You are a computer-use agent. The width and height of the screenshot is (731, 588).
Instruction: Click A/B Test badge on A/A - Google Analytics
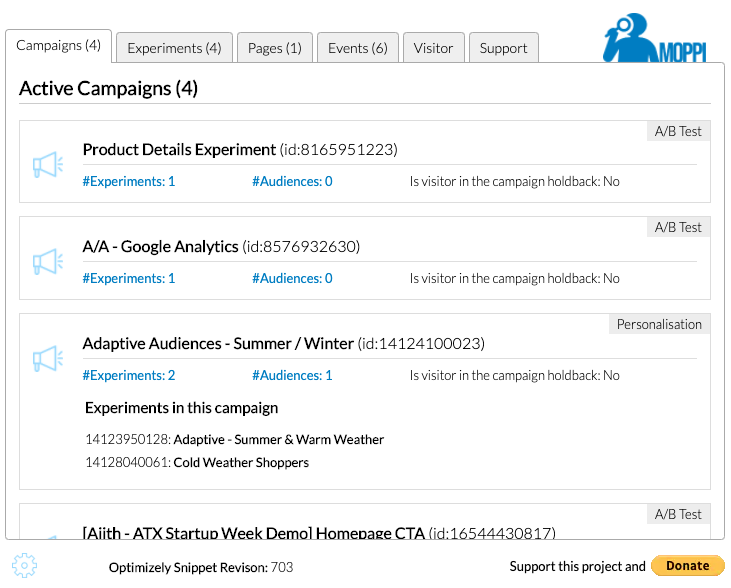[x=678, y=227]
